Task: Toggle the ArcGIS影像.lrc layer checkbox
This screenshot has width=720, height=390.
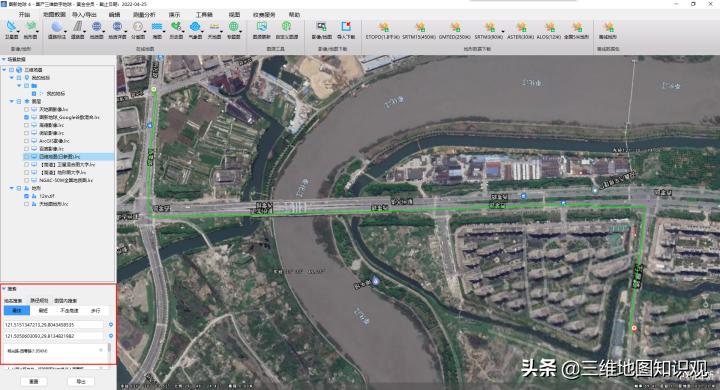Action: coord(26,141)
